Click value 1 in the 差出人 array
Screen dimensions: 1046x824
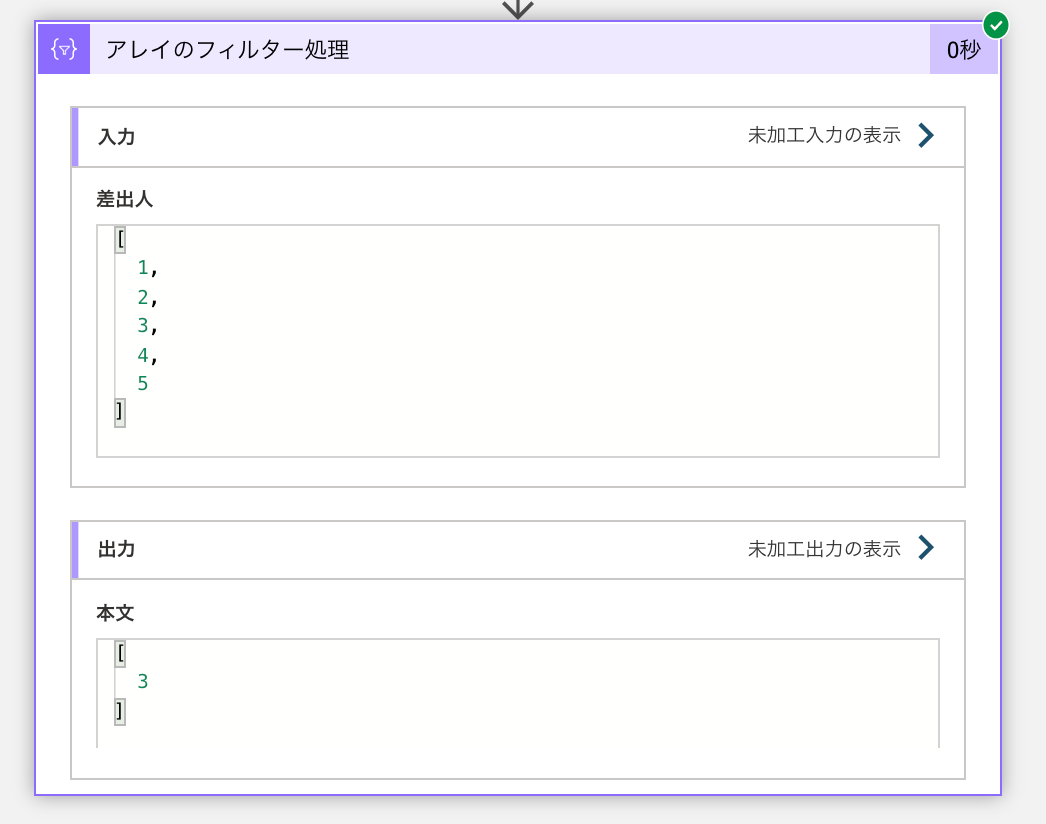tap(143, 268)
